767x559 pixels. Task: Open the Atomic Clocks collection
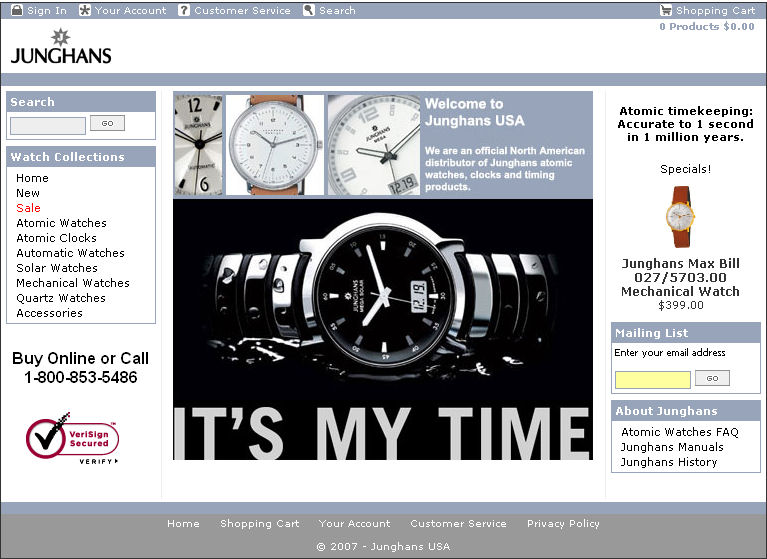coord(56,238)
